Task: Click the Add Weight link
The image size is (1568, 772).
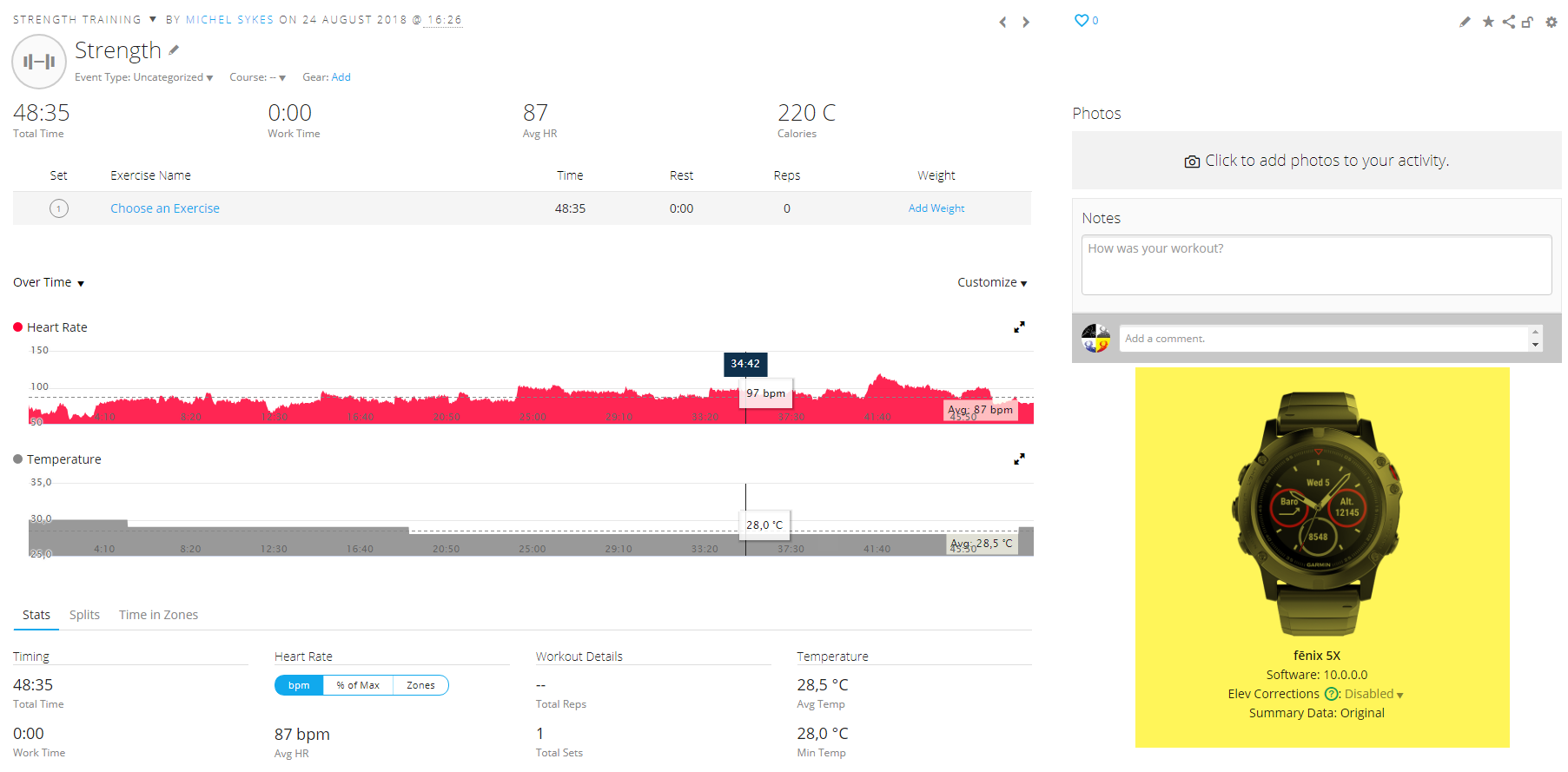Action: click(936, 208)
